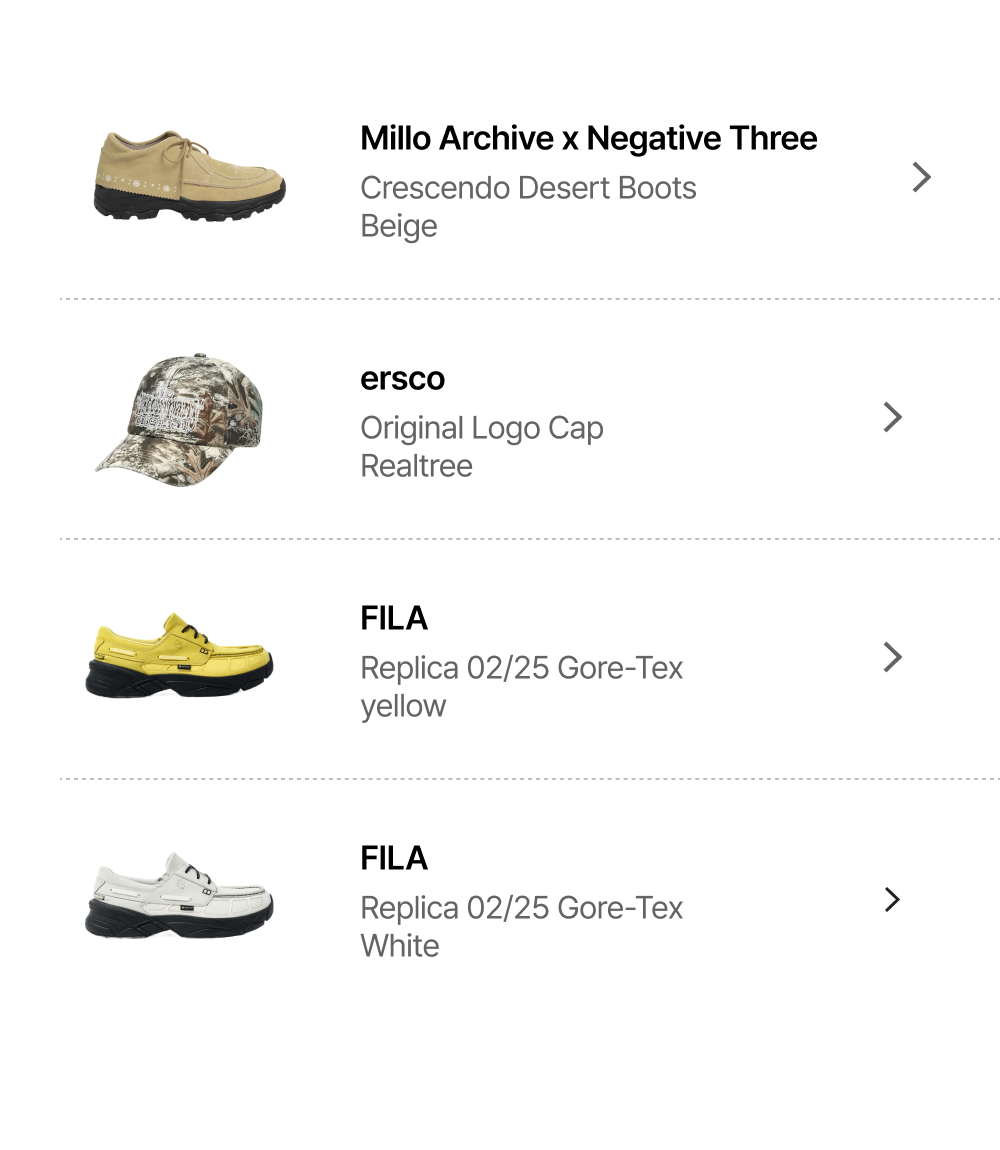The width and height of the screenshot is (1000, 1150).
Task: Open the beige Crescendo Desert Boots thumbnail
Action: pos(191,178)
